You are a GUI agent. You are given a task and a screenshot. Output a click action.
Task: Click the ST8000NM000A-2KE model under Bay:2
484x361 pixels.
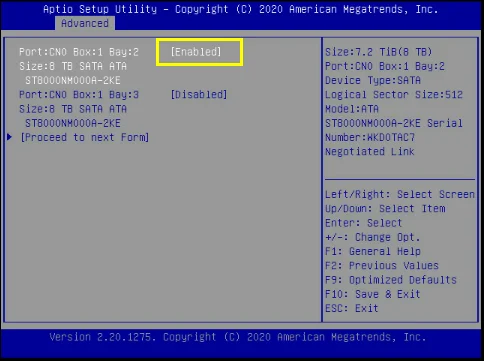coord(73,80)
